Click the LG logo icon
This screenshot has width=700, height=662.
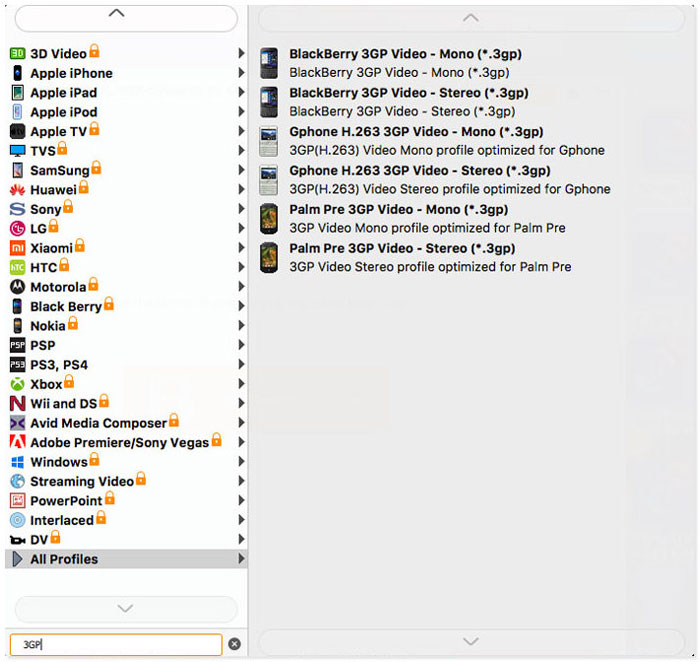tap(17, 229)
